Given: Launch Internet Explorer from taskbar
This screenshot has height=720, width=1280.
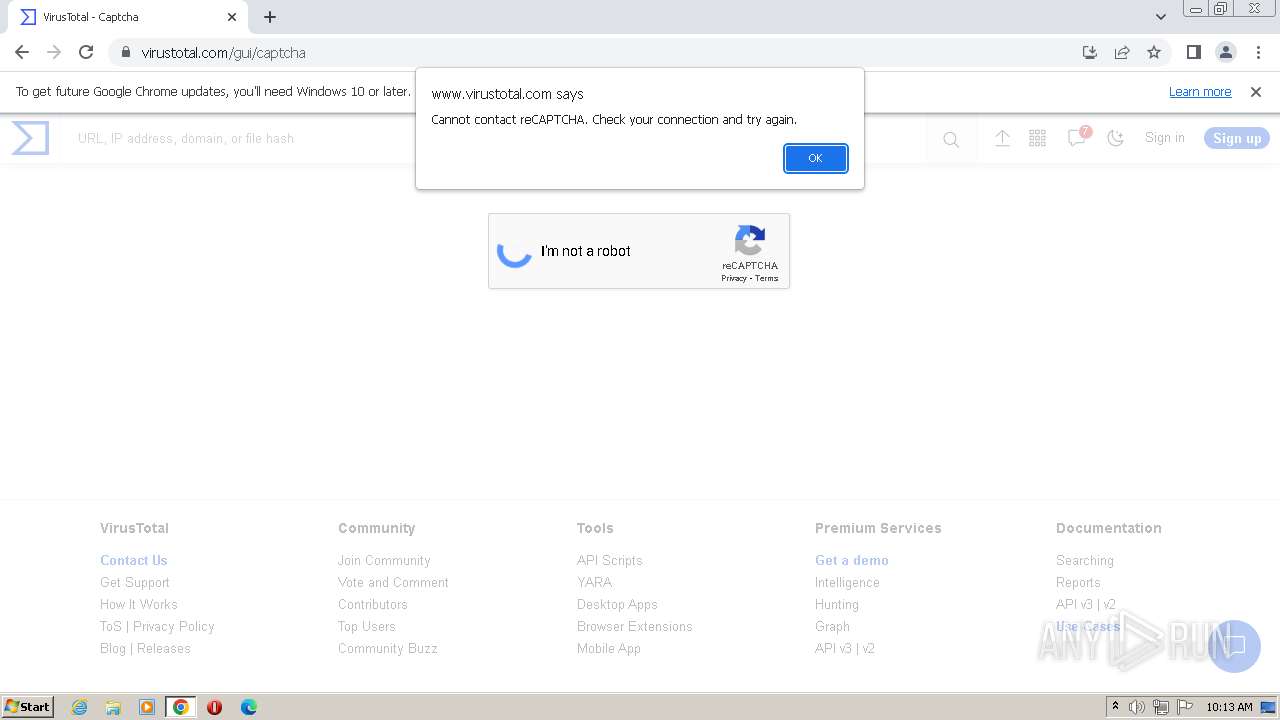Looking at the screenshot, I should tap(79, 707).
